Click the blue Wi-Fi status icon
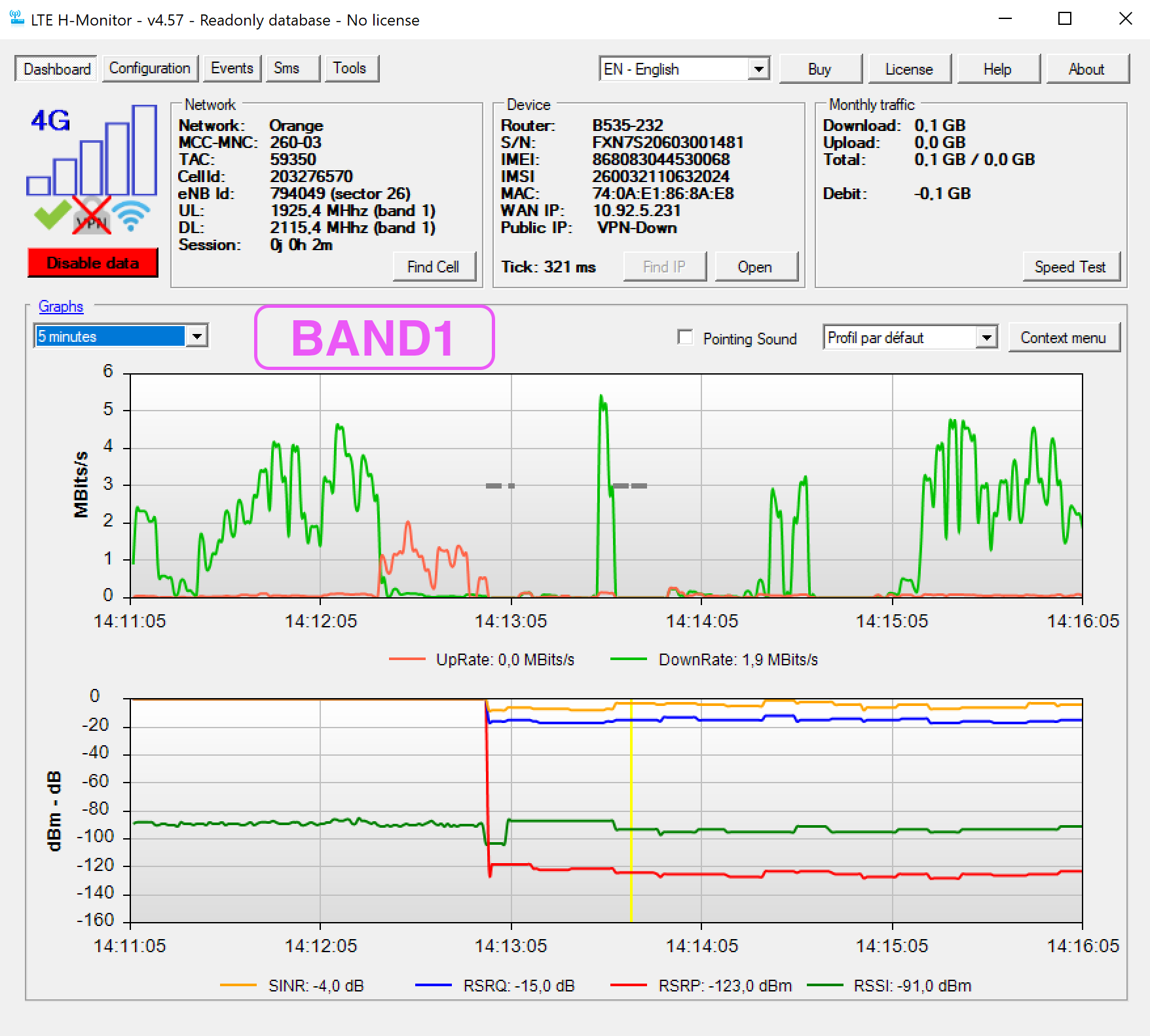The image size is (1150, 1036). (131, 215)
